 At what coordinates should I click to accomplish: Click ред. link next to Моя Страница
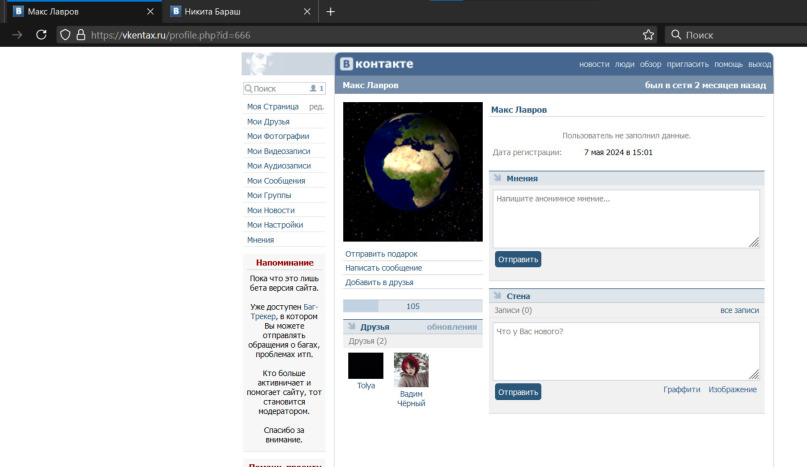coord(316,107)
